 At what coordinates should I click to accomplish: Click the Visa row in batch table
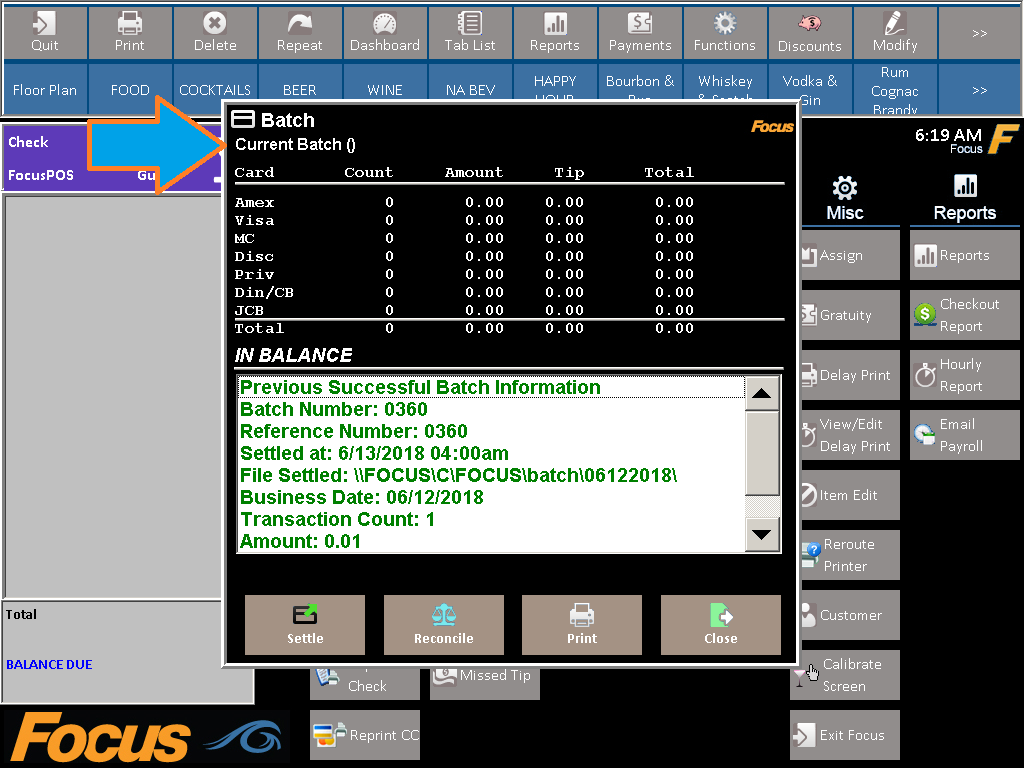[x=464, y=221]
